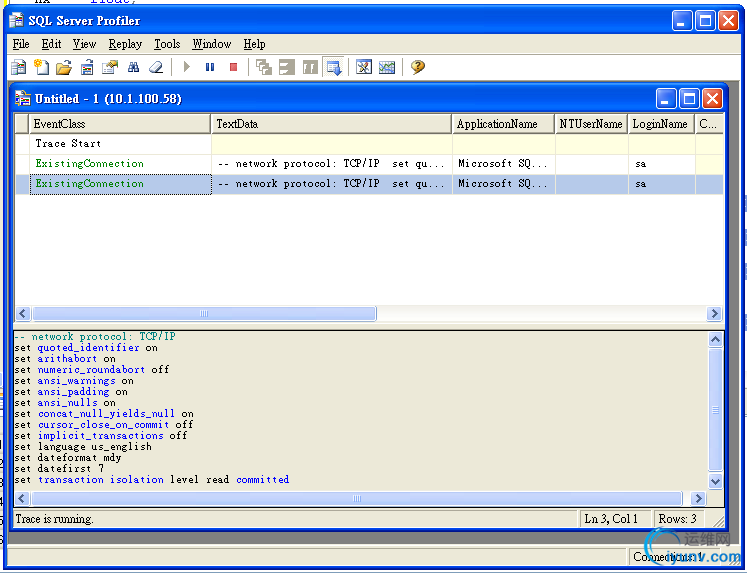Click the detail pane horizontal scrollbar thumb
The image size is (747, 573).
357,498
